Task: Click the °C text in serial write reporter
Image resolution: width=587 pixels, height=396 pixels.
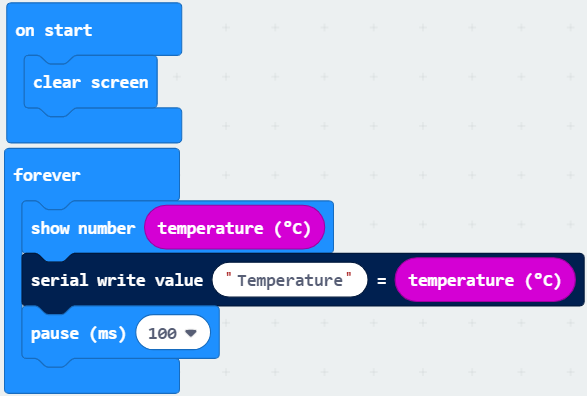Action: tap(543, 281)
